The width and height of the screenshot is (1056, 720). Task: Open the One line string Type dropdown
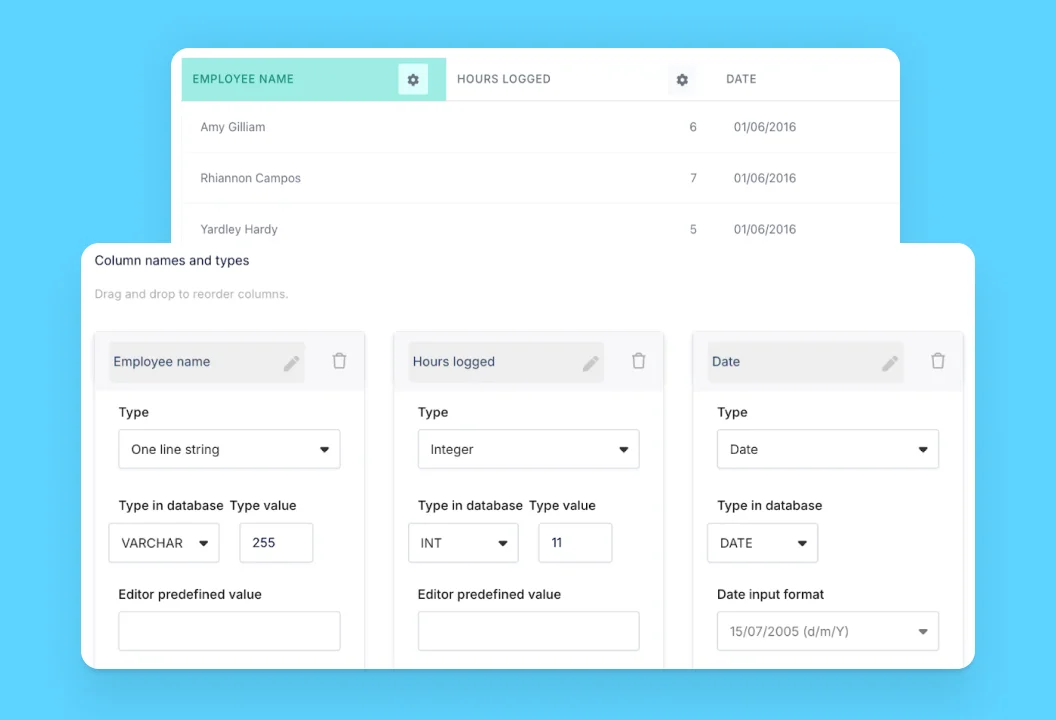[229, 449]
